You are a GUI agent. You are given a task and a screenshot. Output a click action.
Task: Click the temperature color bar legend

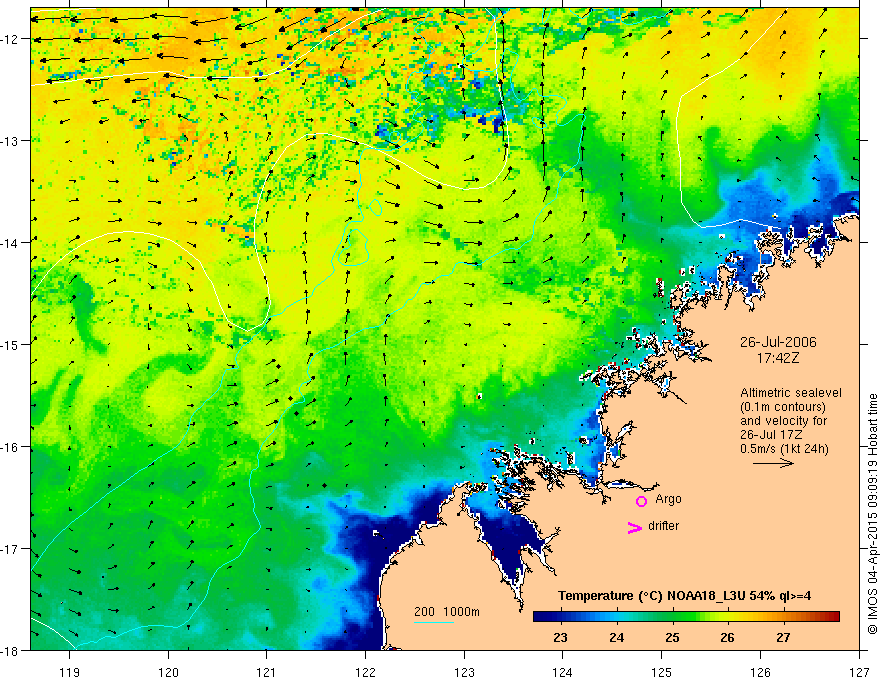click(686, 617)
